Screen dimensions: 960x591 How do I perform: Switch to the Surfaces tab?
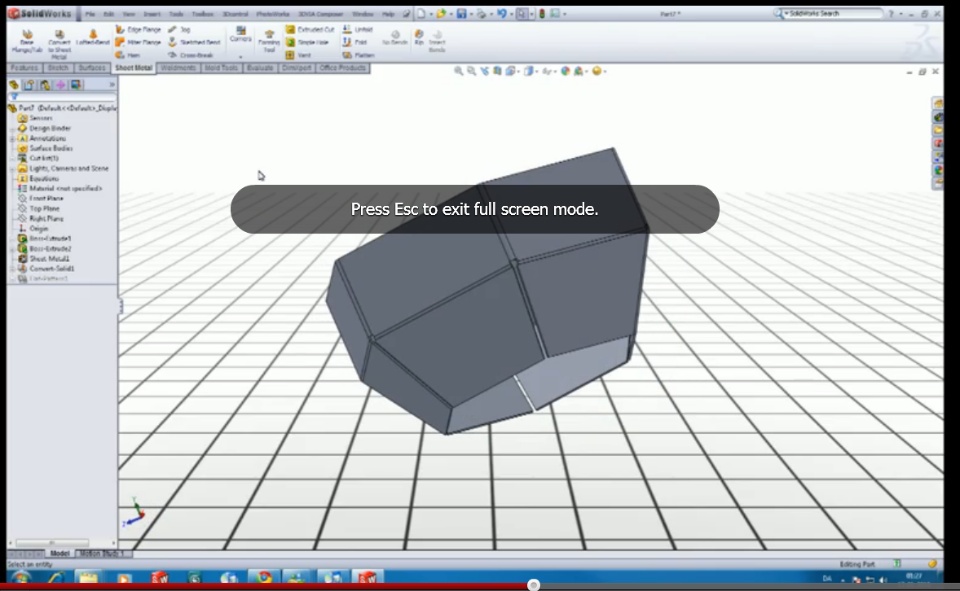coord(92,68)
